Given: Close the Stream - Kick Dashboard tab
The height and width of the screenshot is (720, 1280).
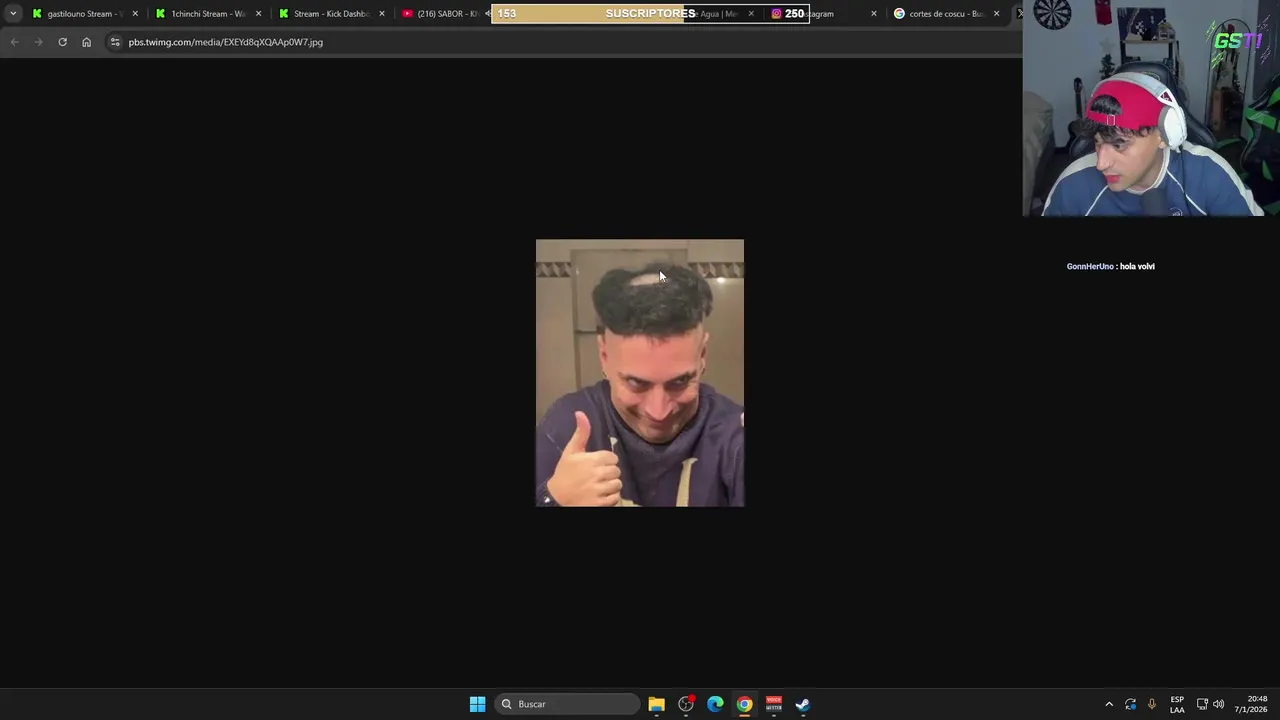Looking at the screenshot, I should pos(382,14).
